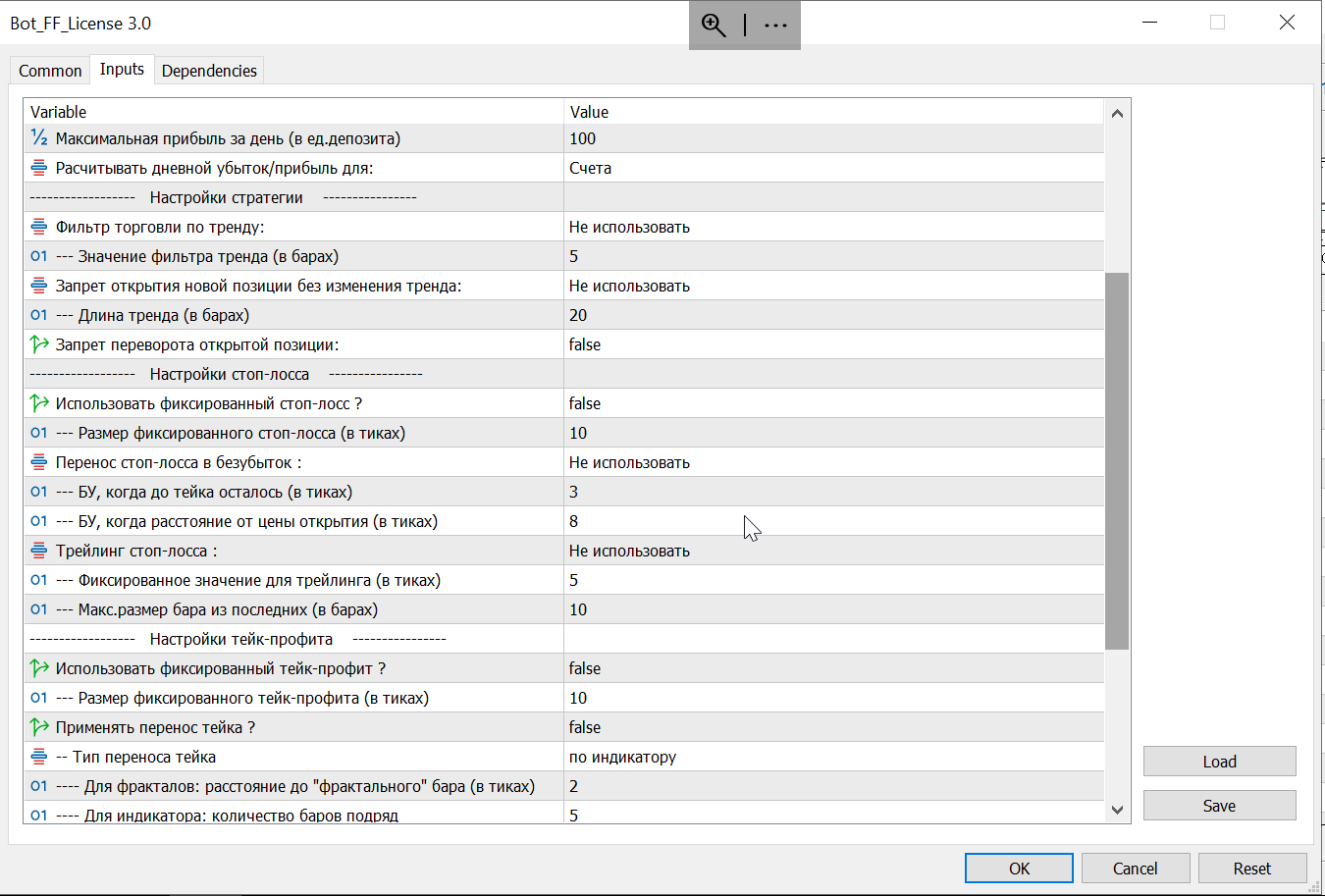1325x896 pixels.
Task: Toggle false value of 'Использовать фиксированный стоп-лосс'
Action: [x=585, y=403]
